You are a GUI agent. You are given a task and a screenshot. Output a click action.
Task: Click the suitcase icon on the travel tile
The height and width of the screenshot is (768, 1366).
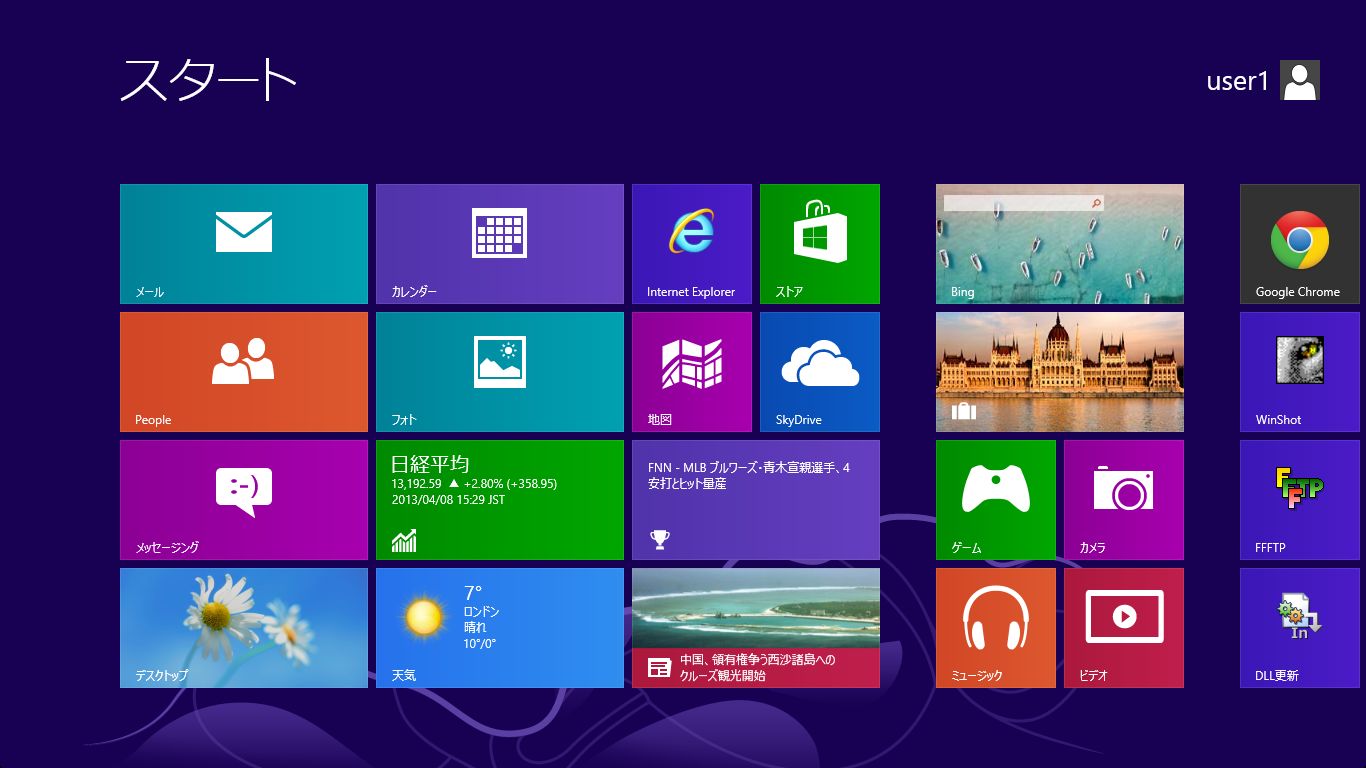(963, 411)
